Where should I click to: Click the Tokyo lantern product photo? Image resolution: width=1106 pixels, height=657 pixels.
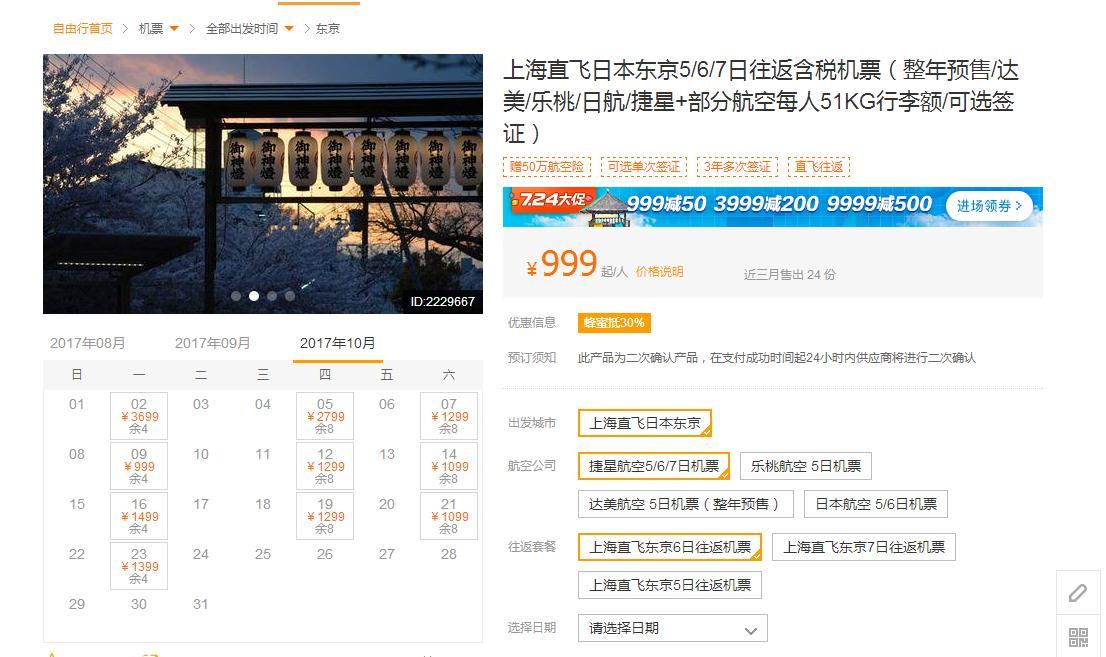(x=262, y=183)
